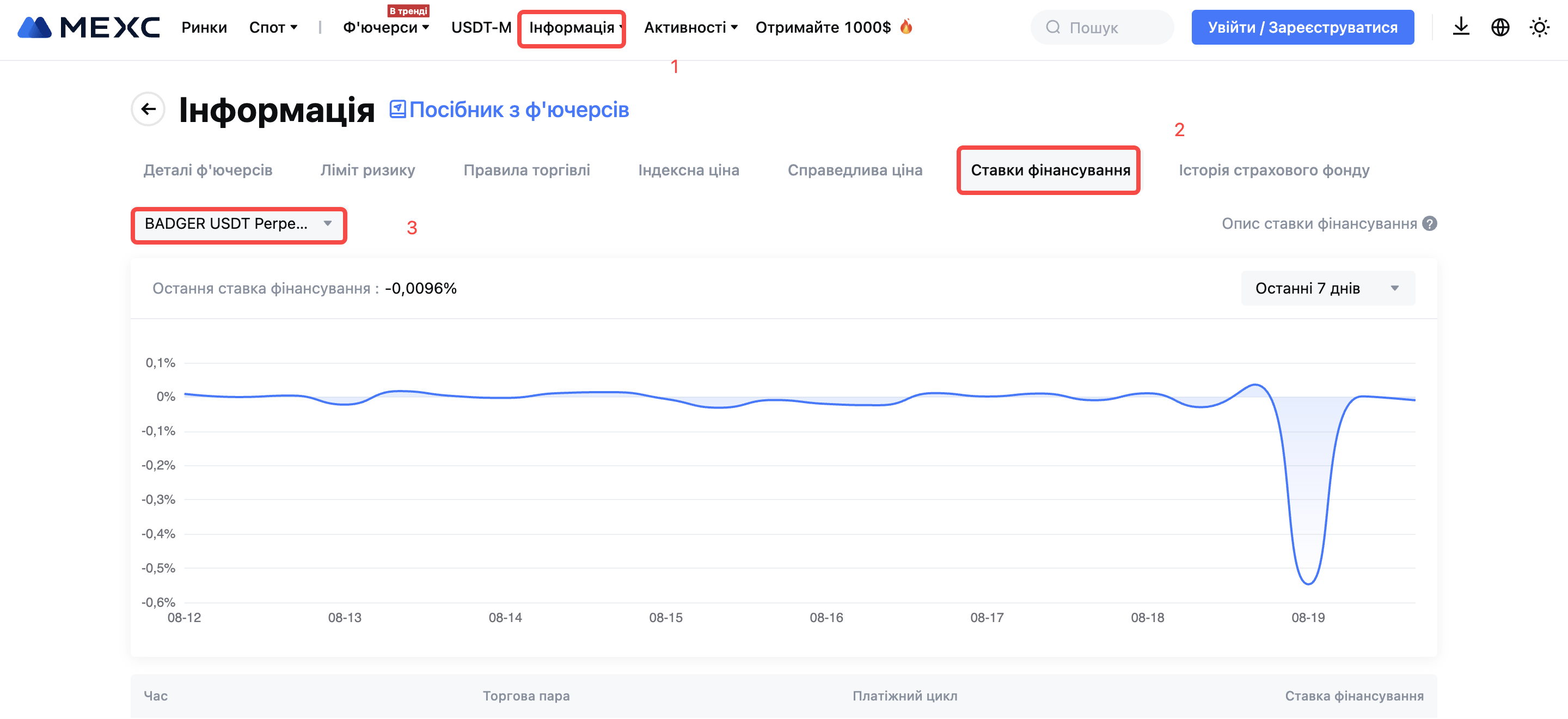Click the 08-19 dip on funding chart
The height and width of the screenshot is (719, 1568).
(x=1308, y=583)
